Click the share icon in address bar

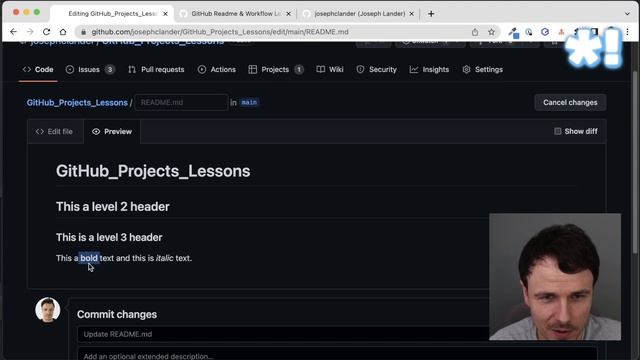[x=475, y=32]
